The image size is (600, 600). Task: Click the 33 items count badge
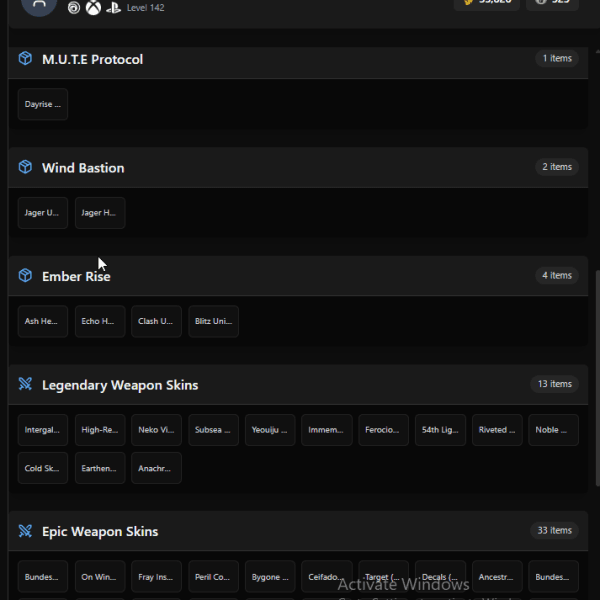554,530
